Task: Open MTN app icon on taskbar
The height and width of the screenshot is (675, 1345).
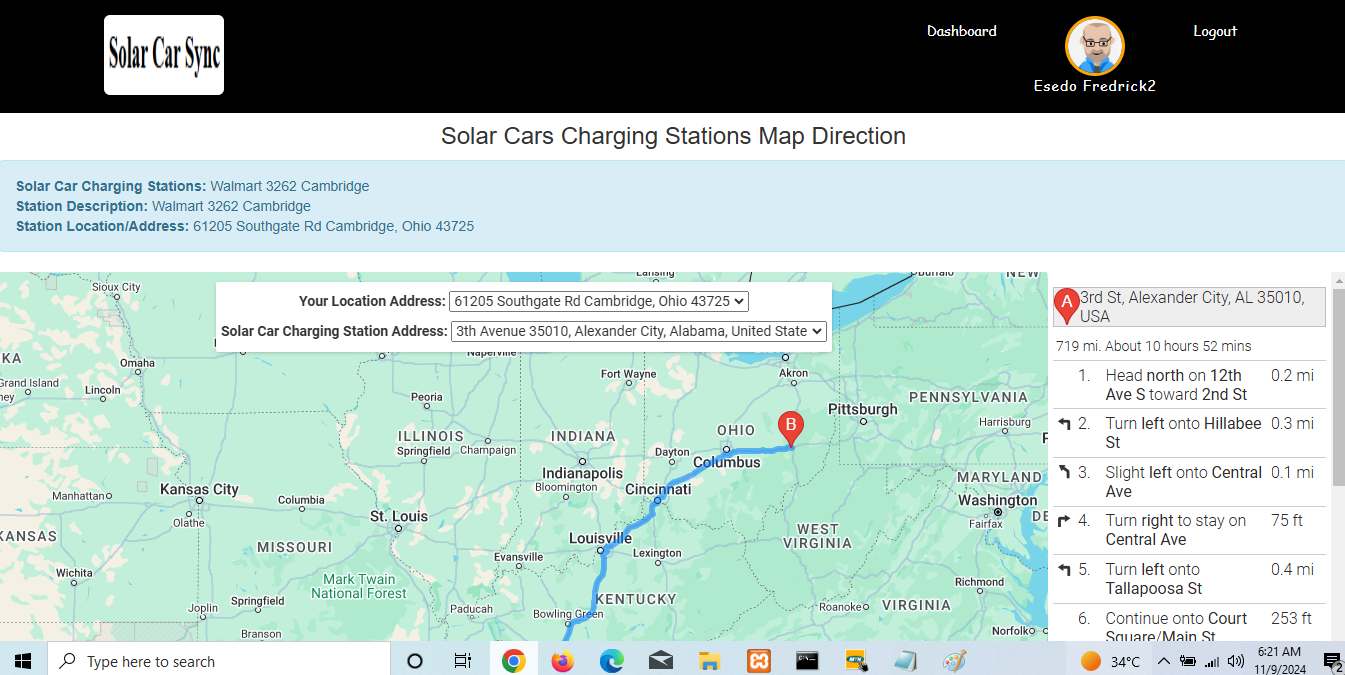Action: (x=856, y=661)
